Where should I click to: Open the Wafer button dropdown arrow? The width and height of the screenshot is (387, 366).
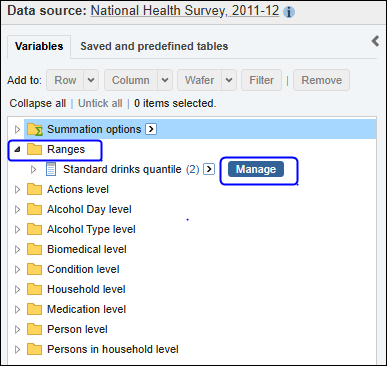229,80
